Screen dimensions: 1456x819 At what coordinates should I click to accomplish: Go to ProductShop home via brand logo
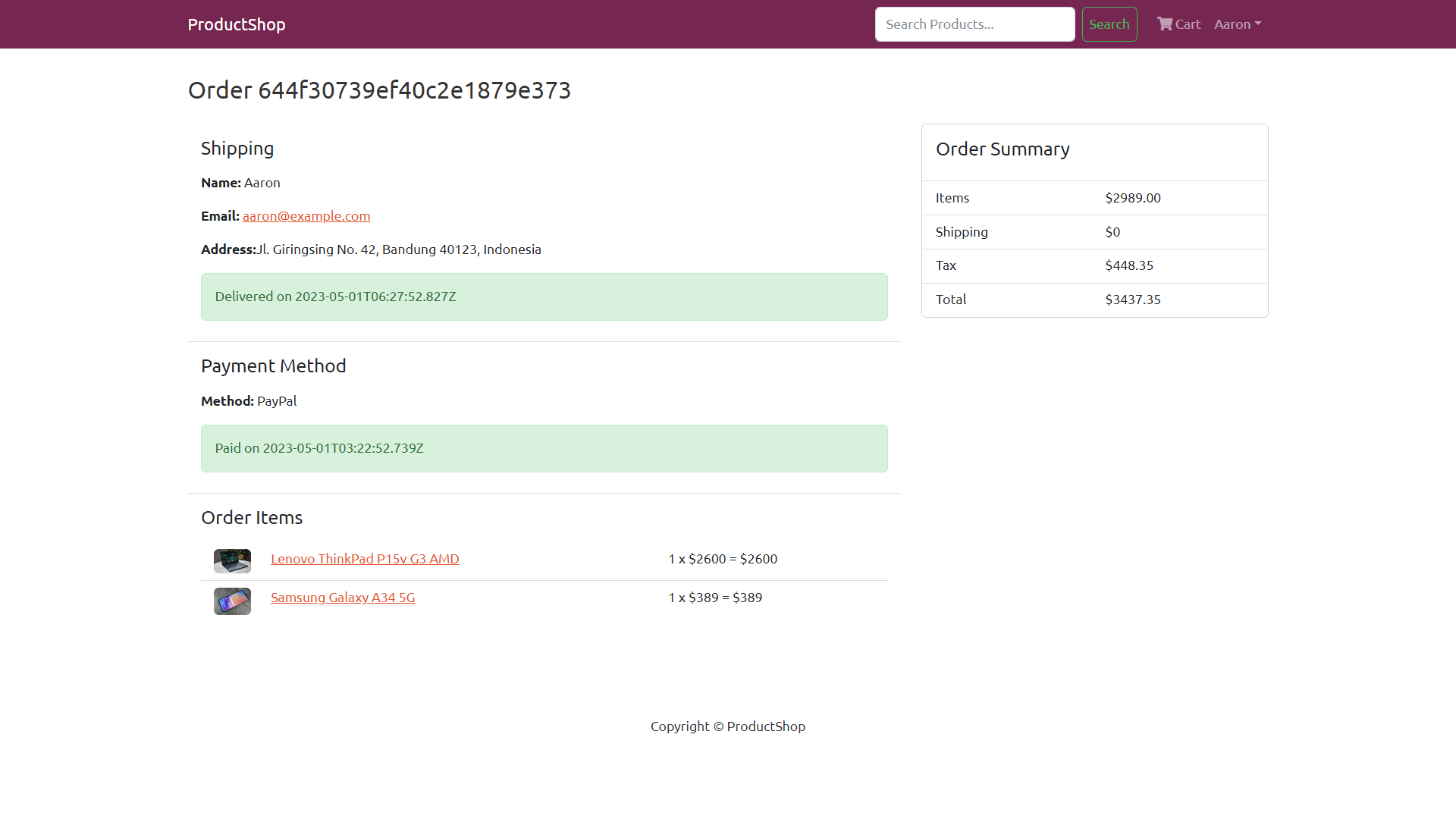point(237,24)
